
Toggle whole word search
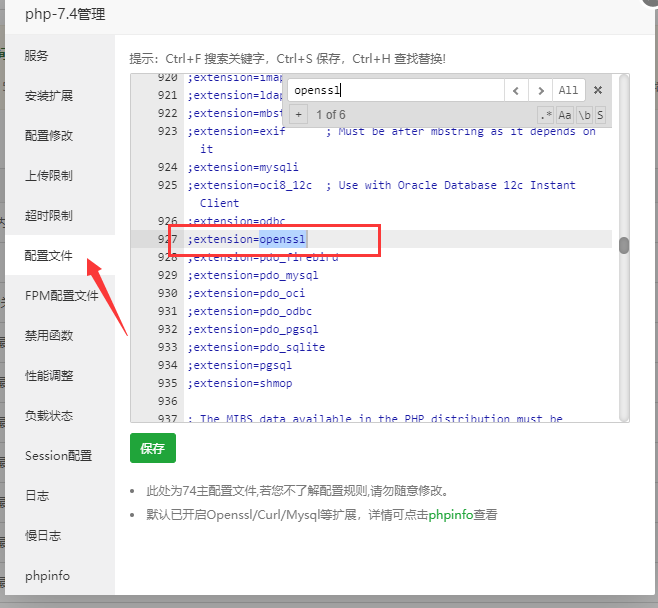583,115
